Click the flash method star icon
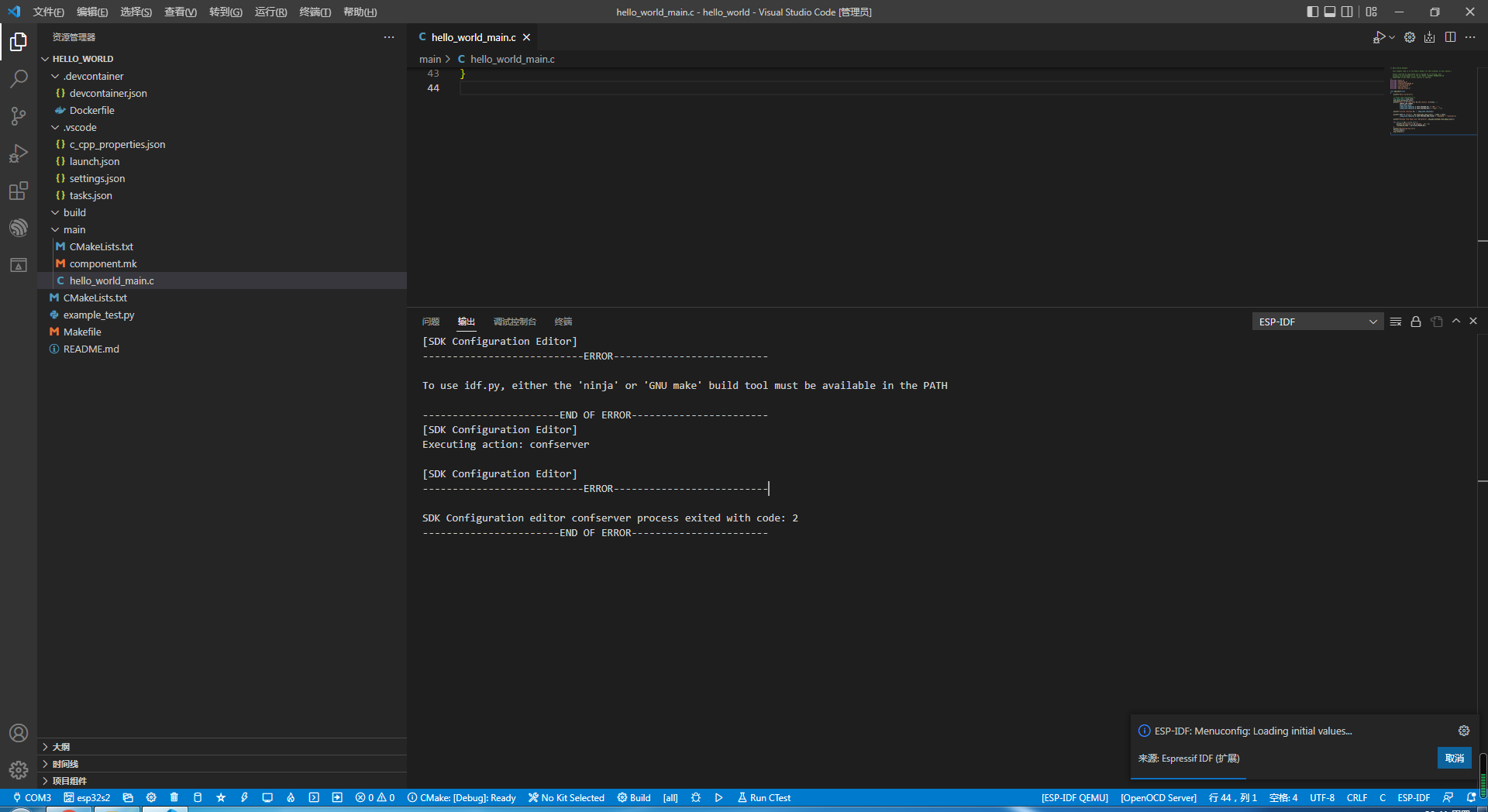 pos(221,797)
